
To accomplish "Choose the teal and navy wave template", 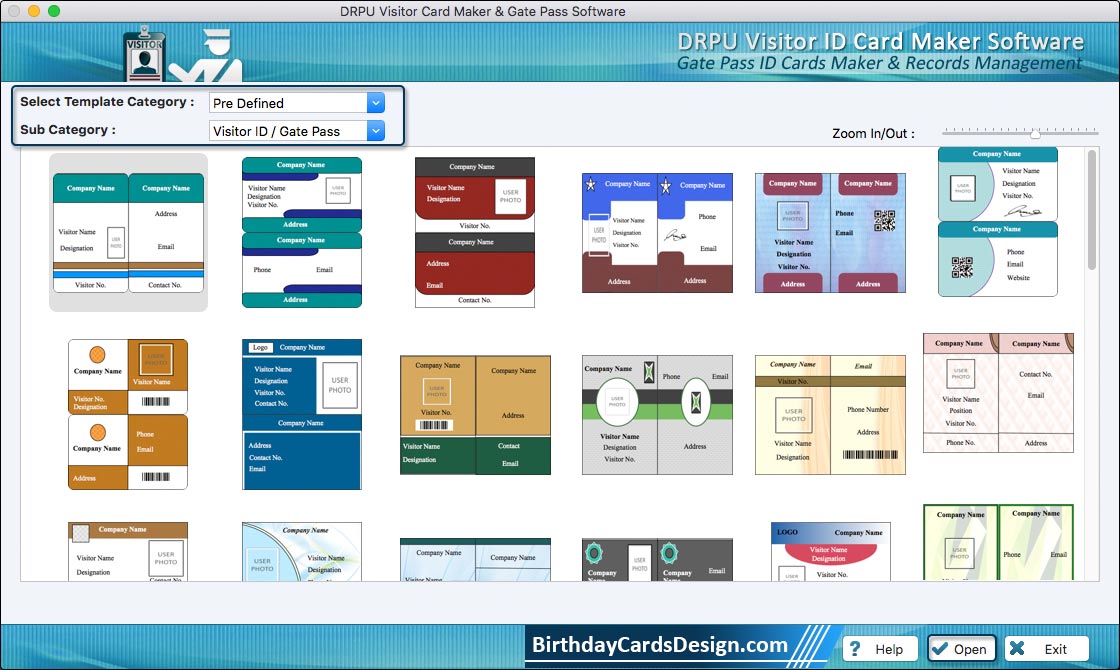I will (x=302, y=232).
